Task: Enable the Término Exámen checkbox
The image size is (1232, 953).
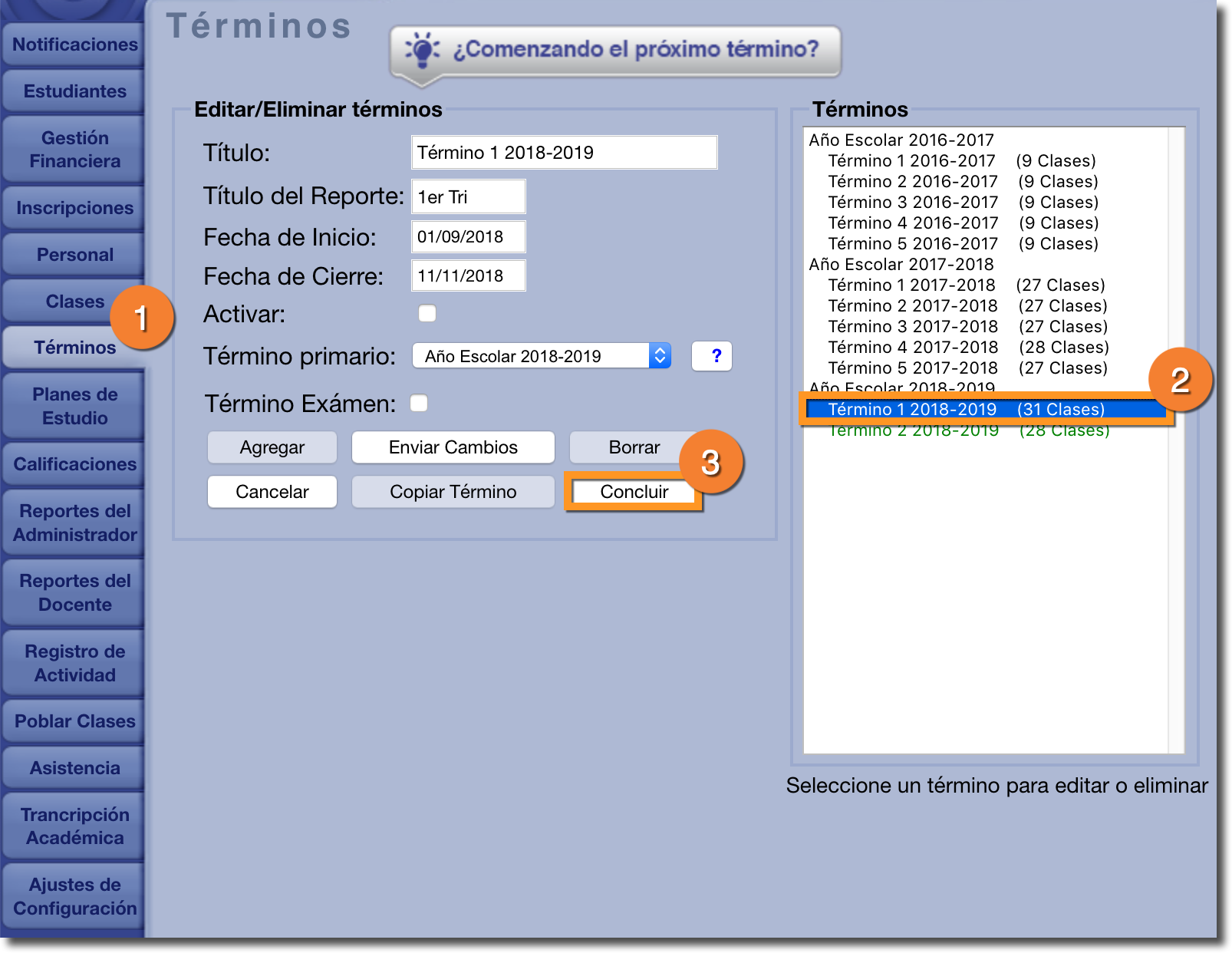Action: (419, 403)
